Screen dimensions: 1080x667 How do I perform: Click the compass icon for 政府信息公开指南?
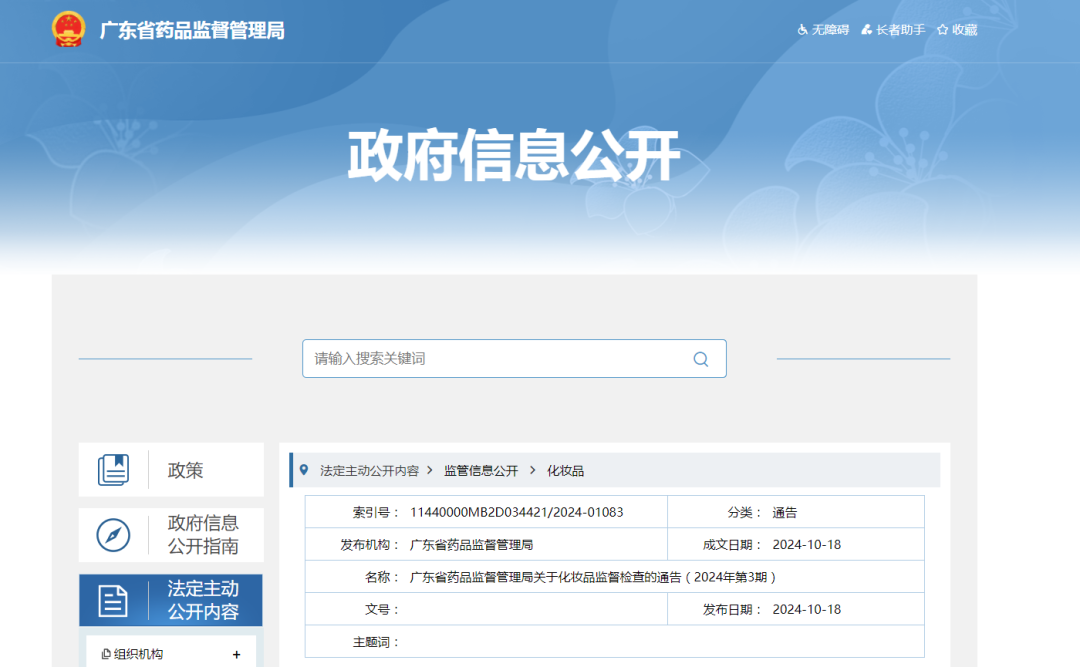114,535
